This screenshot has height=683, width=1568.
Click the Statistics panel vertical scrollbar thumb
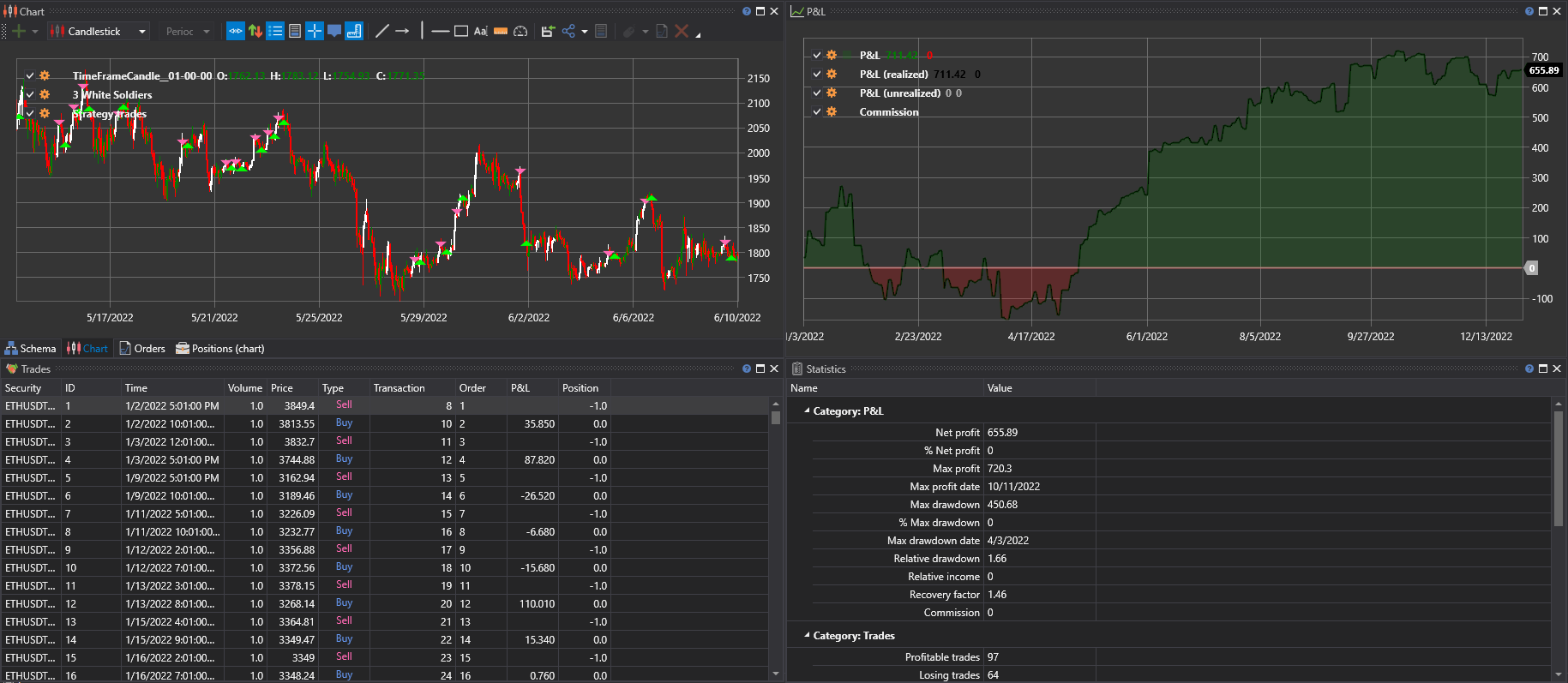pyautogui.click(x=1558, y=469)
